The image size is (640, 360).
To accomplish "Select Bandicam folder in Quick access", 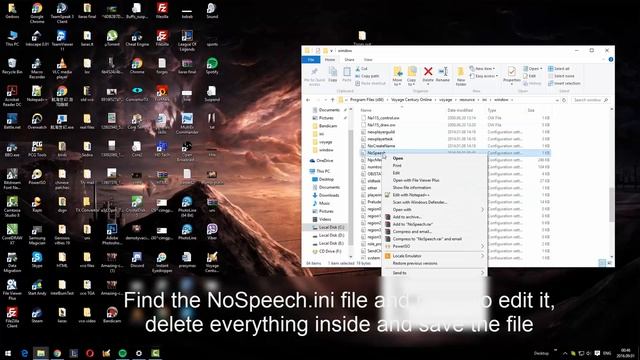I will 328,126.
